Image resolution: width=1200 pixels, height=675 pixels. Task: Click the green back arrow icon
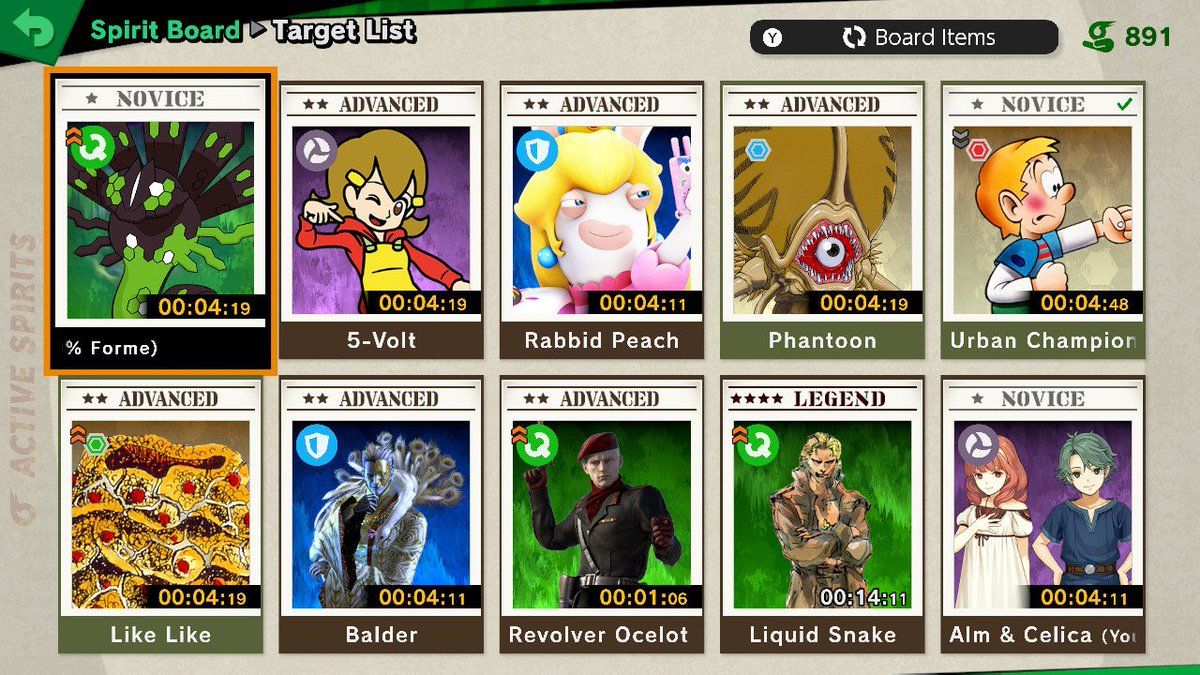pos(32,30)
